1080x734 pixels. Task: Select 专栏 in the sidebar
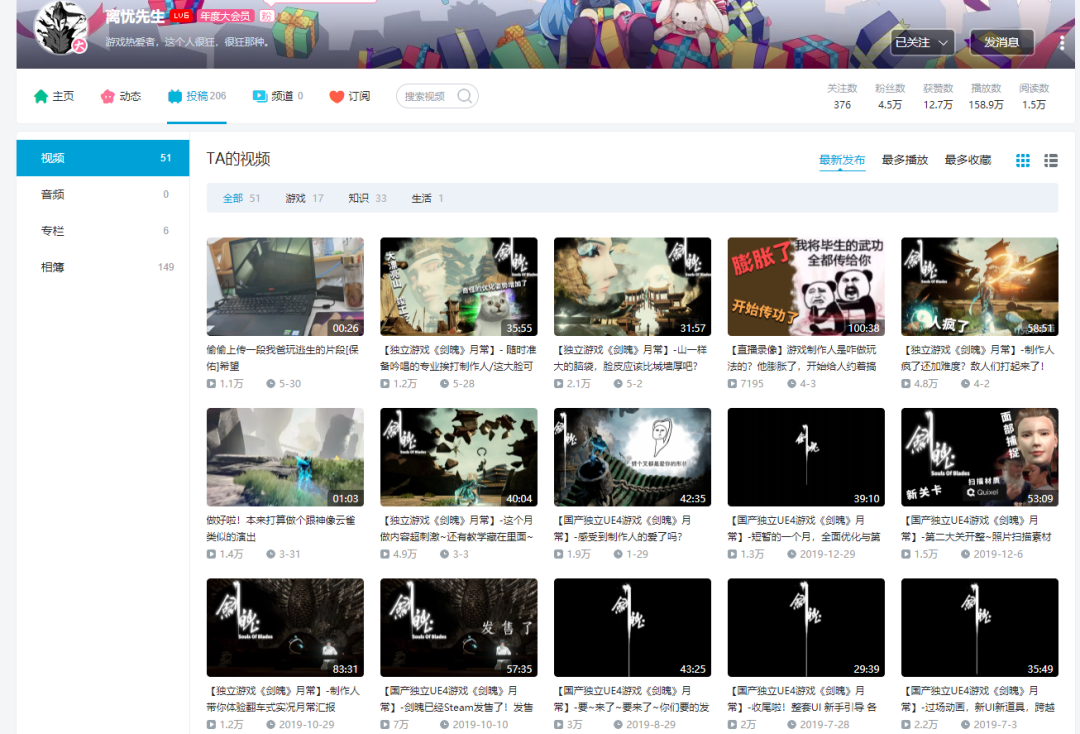point(103,231)
